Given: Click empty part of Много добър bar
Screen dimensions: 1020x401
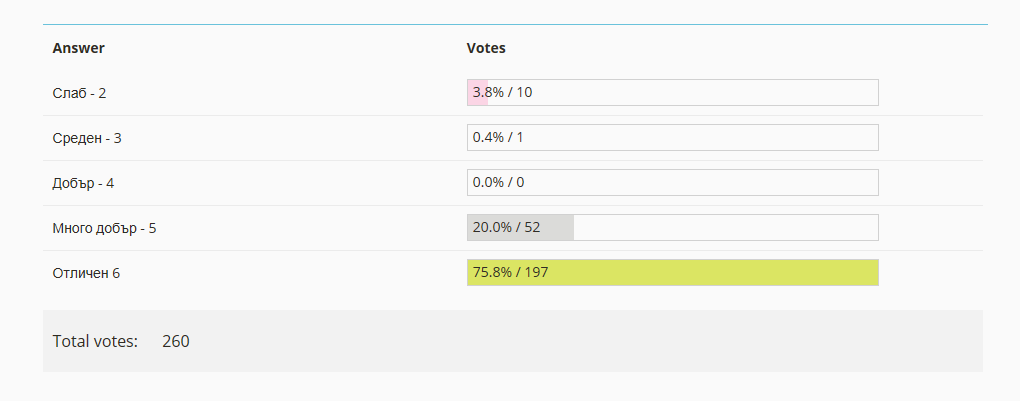Looking at the screenshot, I should (726, 227).
